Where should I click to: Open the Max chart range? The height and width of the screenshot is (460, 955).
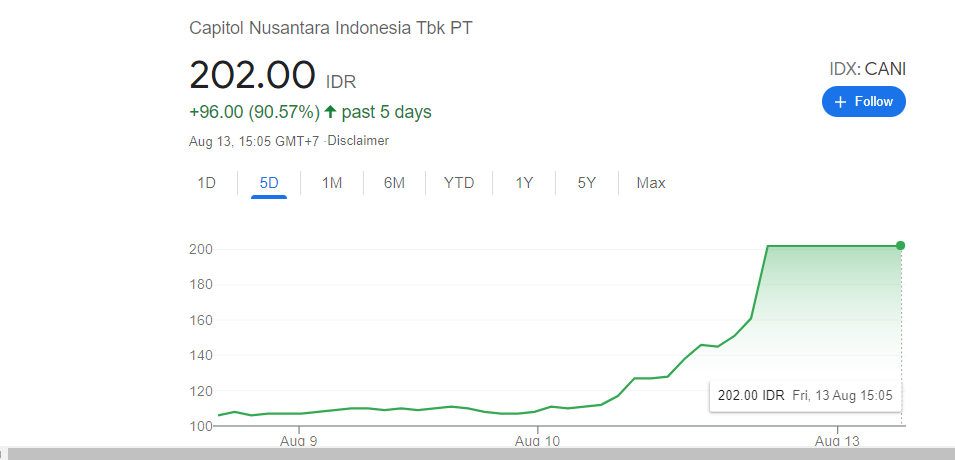coord(651,183)
